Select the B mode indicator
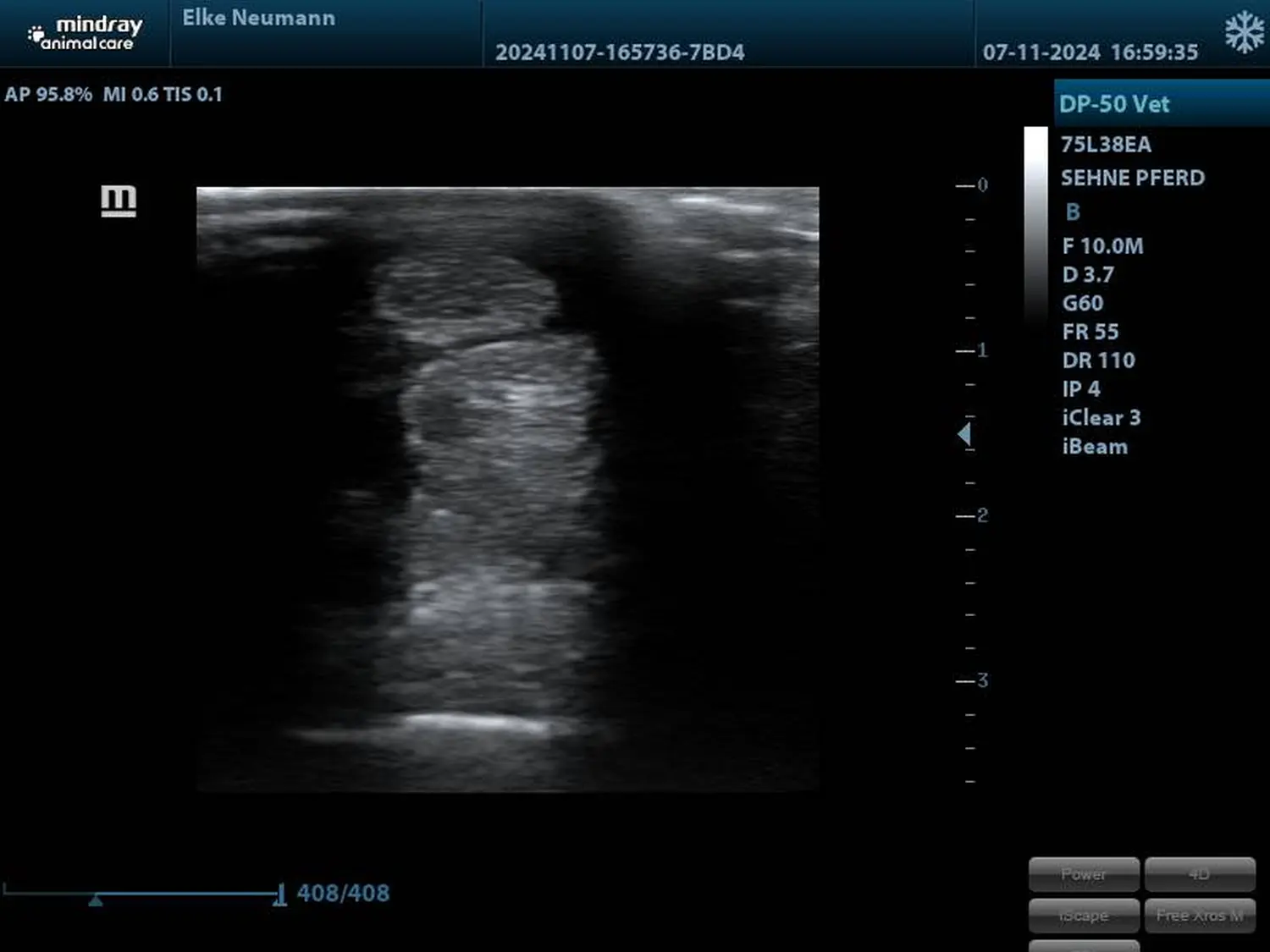 [1073, 212]
